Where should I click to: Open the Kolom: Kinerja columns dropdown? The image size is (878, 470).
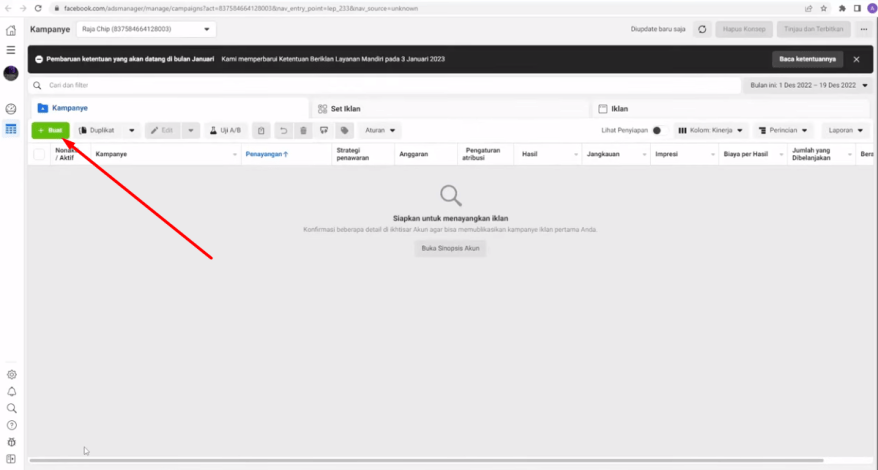click(x=711, y=131)
